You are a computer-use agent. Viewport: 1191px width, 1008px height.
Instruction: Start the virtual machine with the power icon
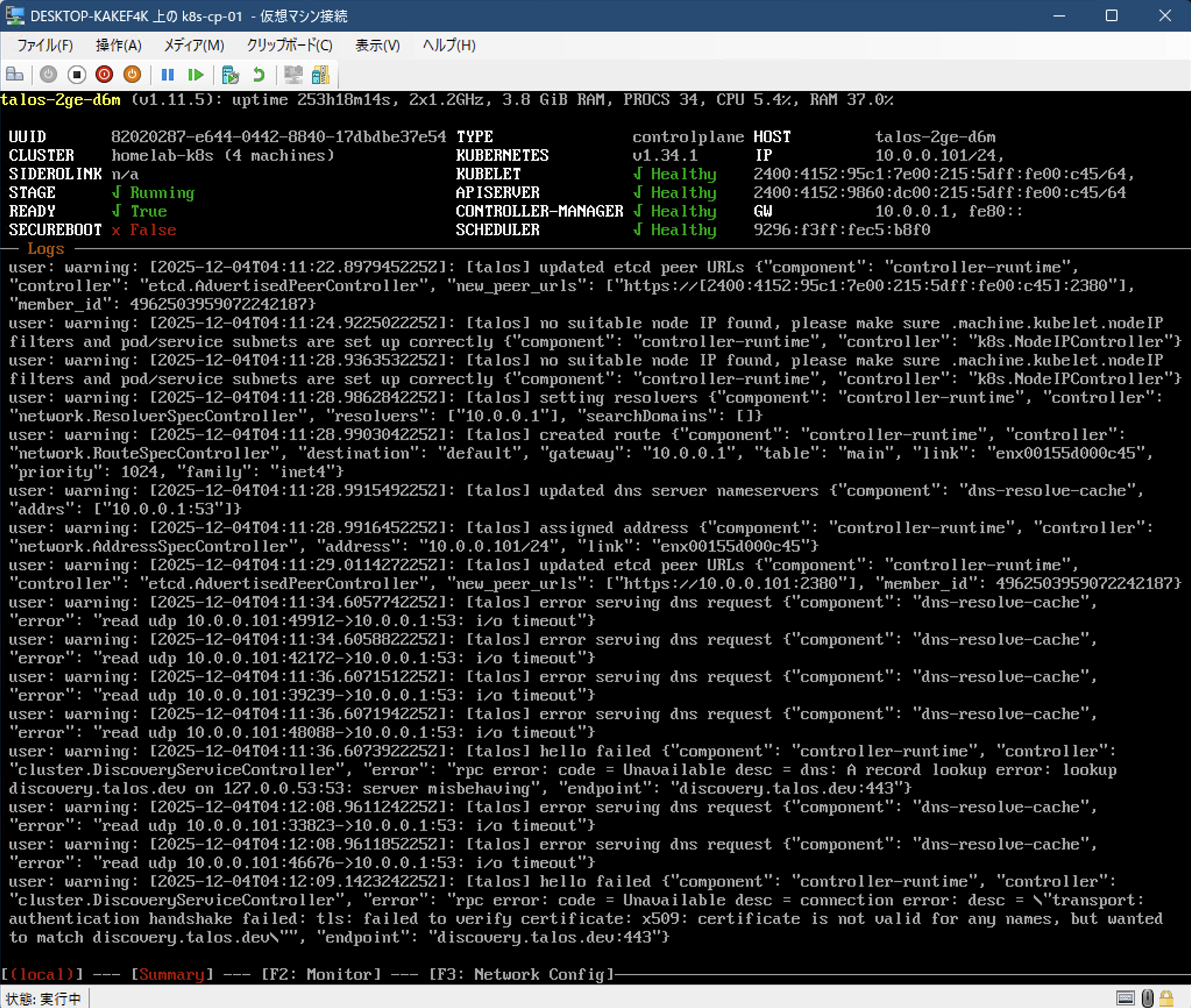[48, 74]
